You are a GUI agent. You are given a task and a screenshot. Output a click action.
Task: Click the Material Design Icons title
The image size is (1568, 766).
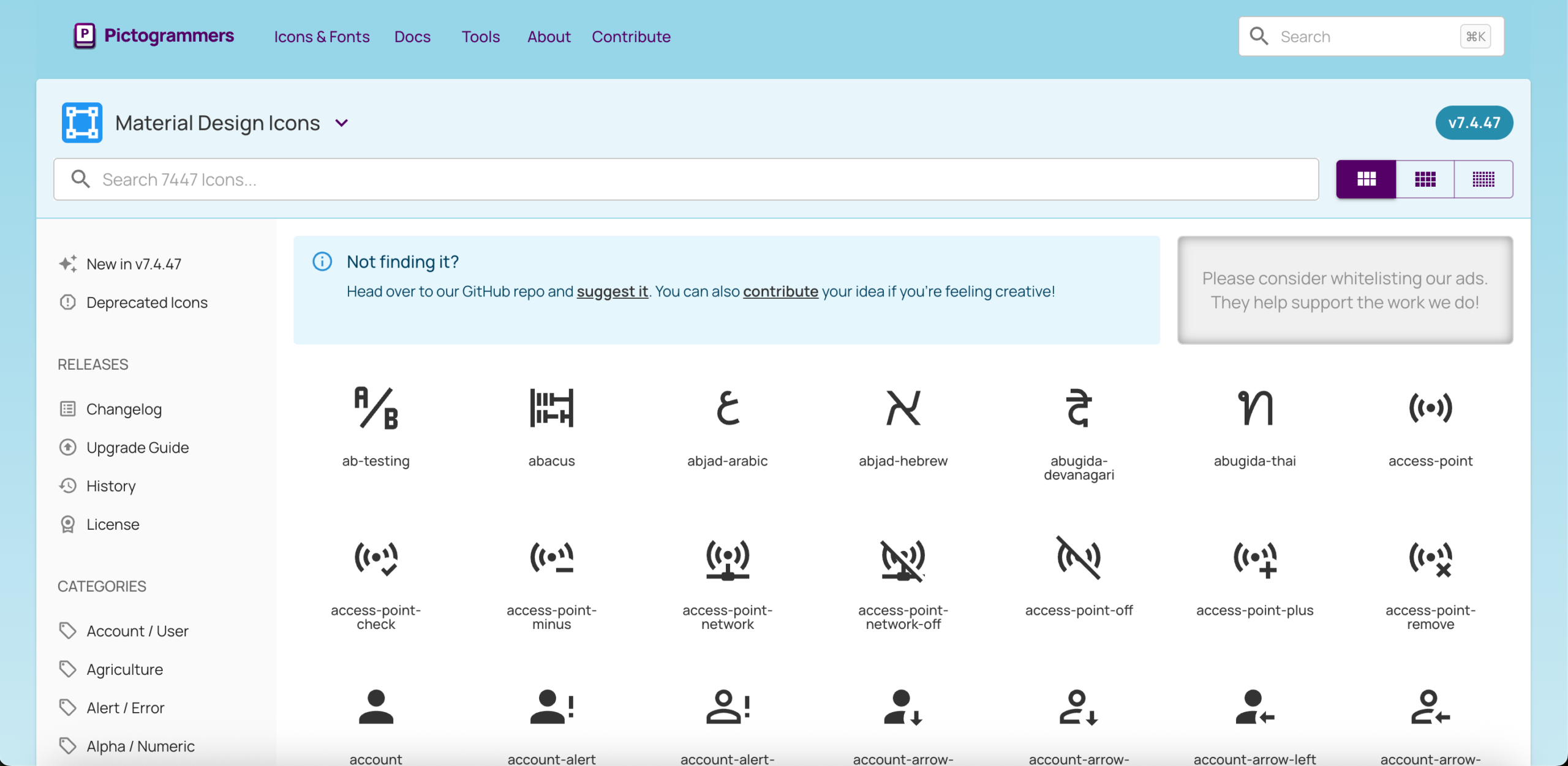pyautogui.click(x=217, y=123)
